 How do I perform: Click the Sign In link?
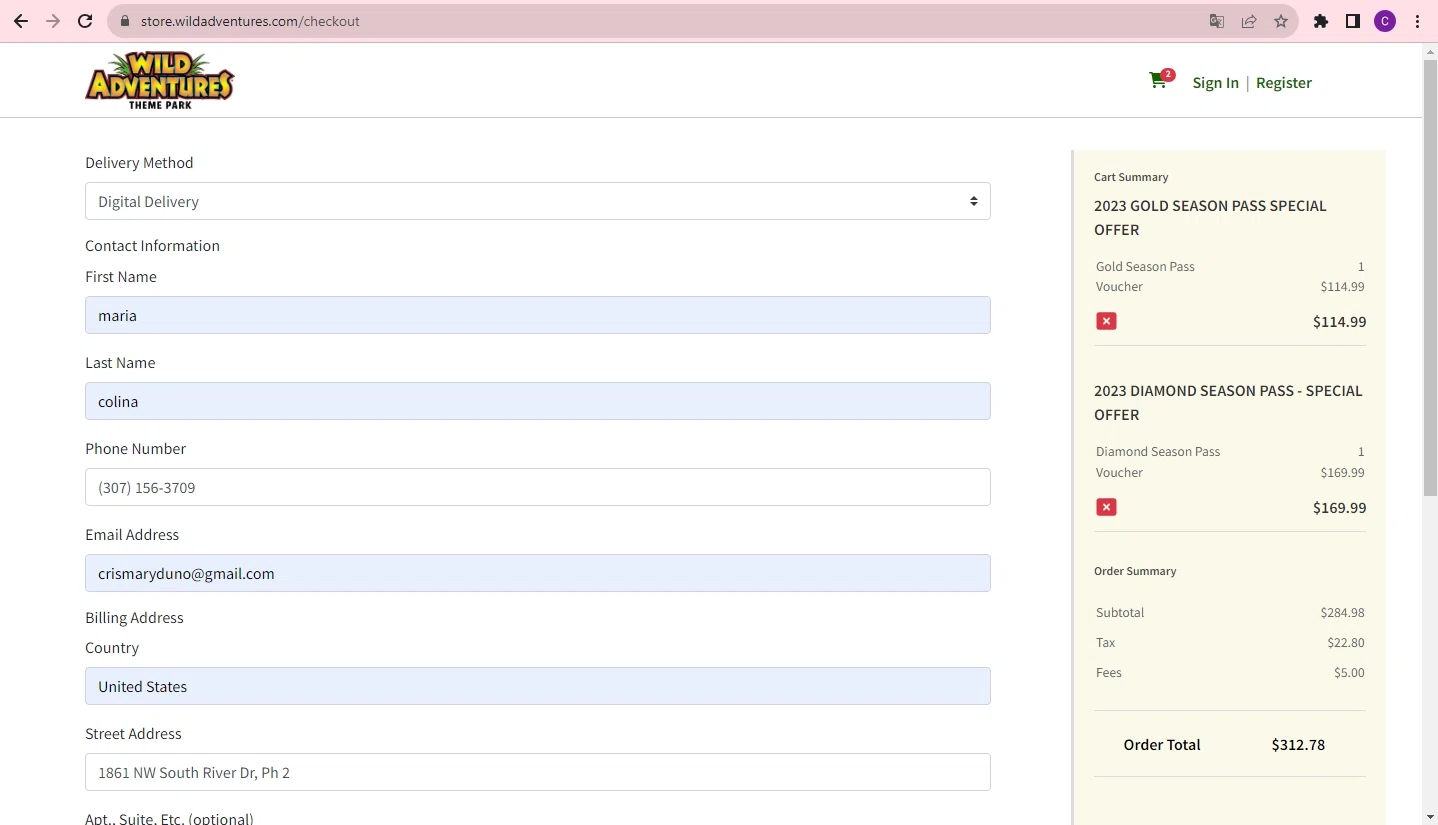1215,83
